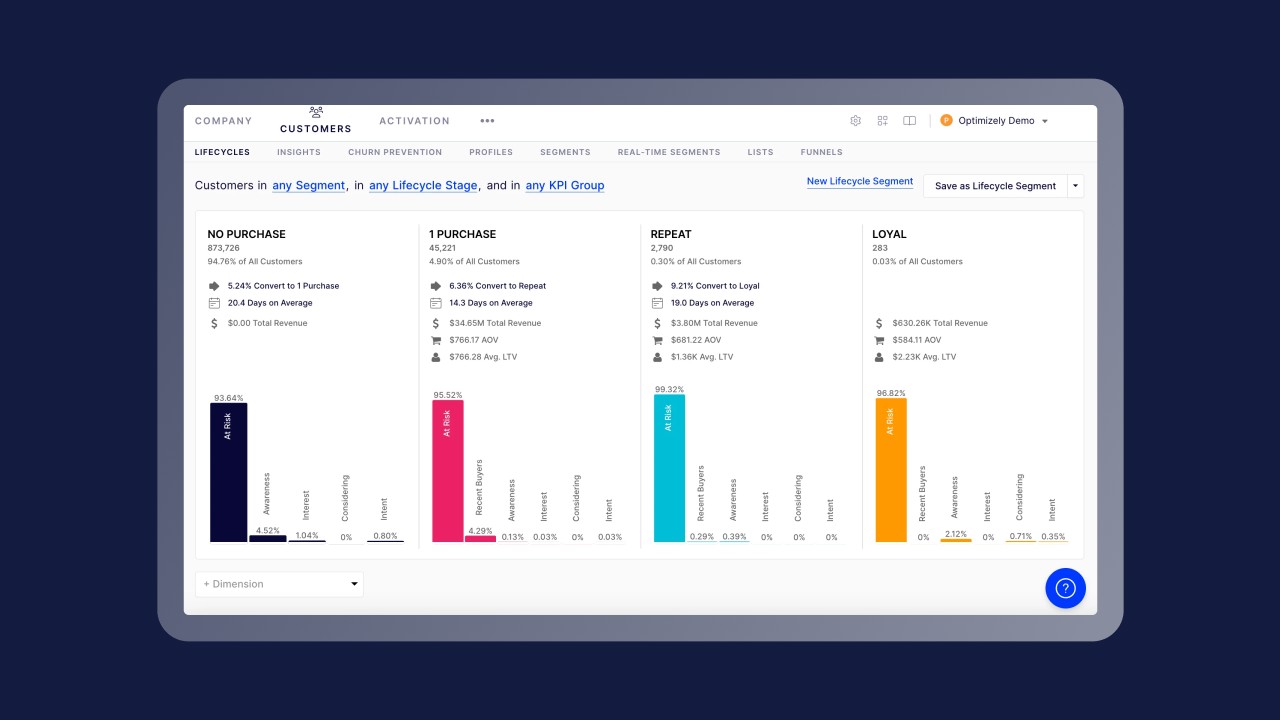Open the Segments tab

coord(565,152)
